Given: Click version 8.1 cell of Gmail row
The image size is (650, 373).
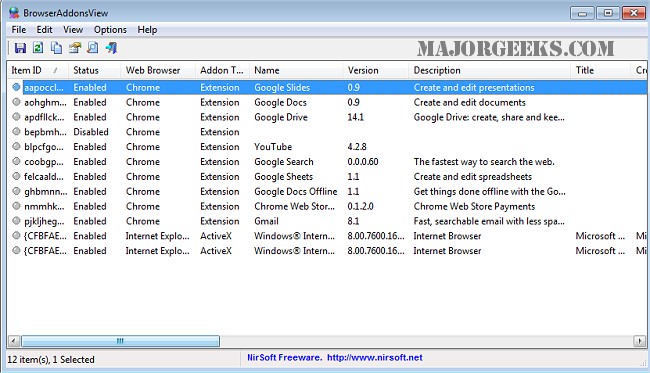Looking at the screenshot, I should click(x=353, y=221).
